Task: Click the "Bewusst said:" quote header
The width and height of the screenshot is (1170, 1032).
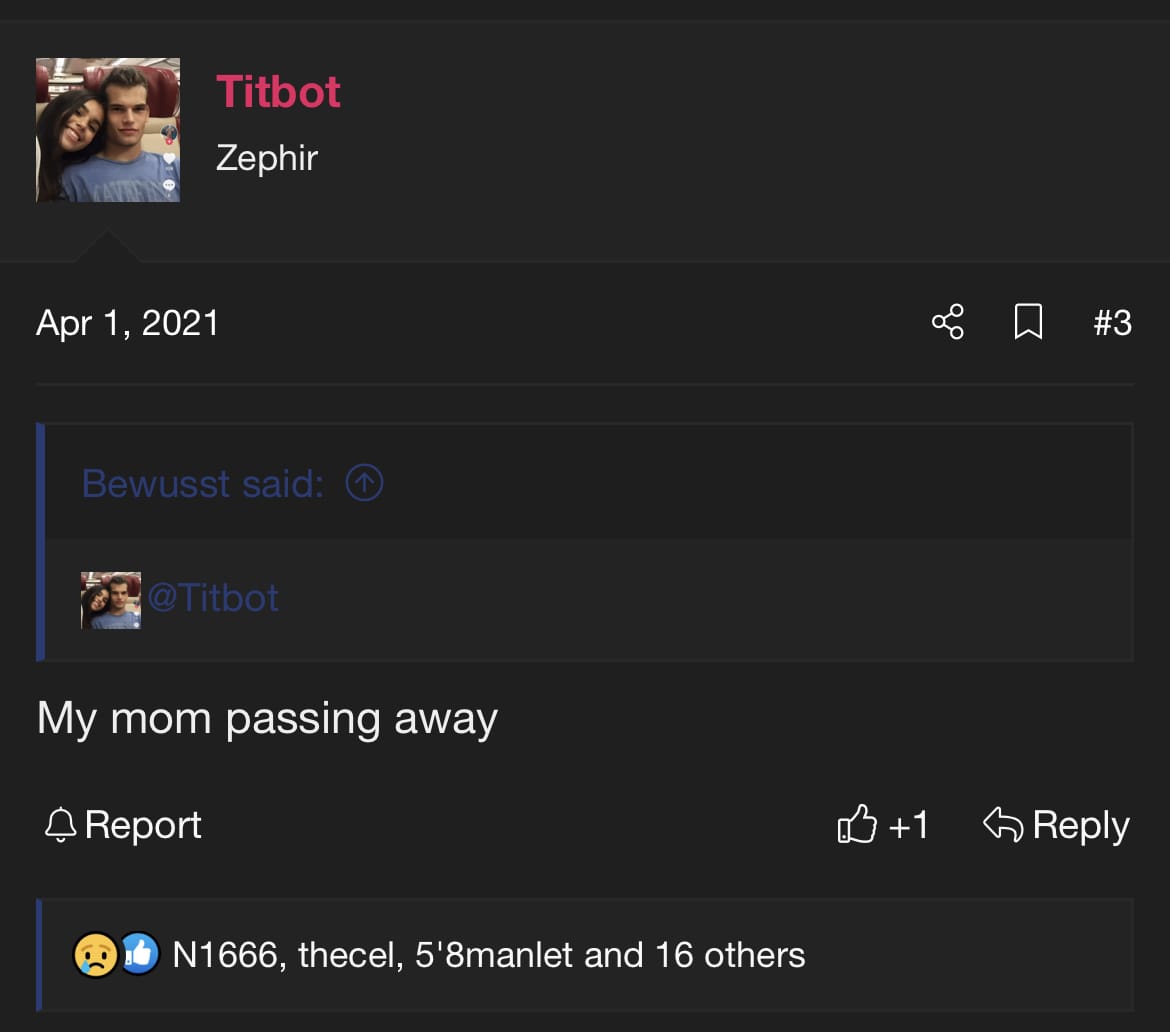Action: coord(203,484)
